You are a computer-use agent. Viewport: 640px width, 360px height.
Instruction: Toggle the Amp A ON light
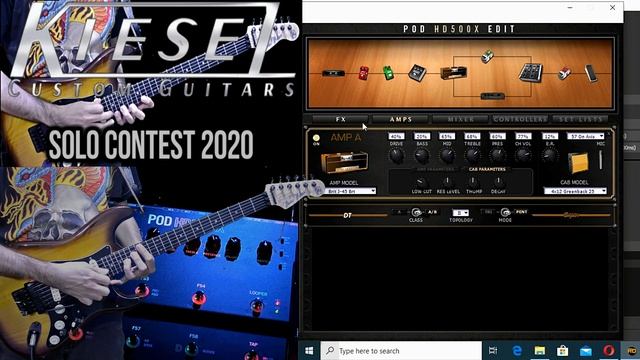[x=316, y=138]
